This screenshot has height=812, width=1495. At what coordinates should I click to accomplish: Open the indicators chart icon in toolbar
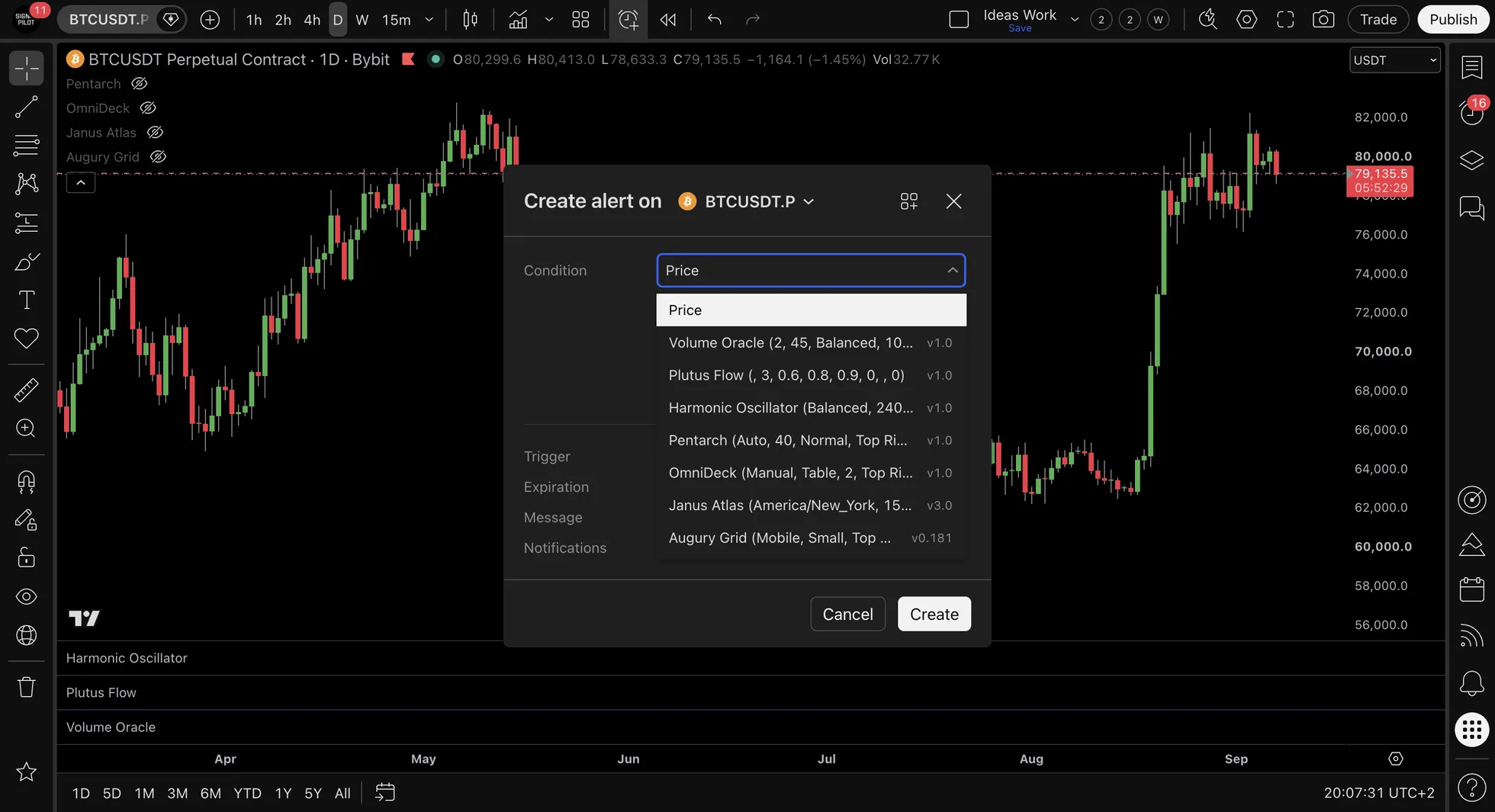tap(518, 20)
